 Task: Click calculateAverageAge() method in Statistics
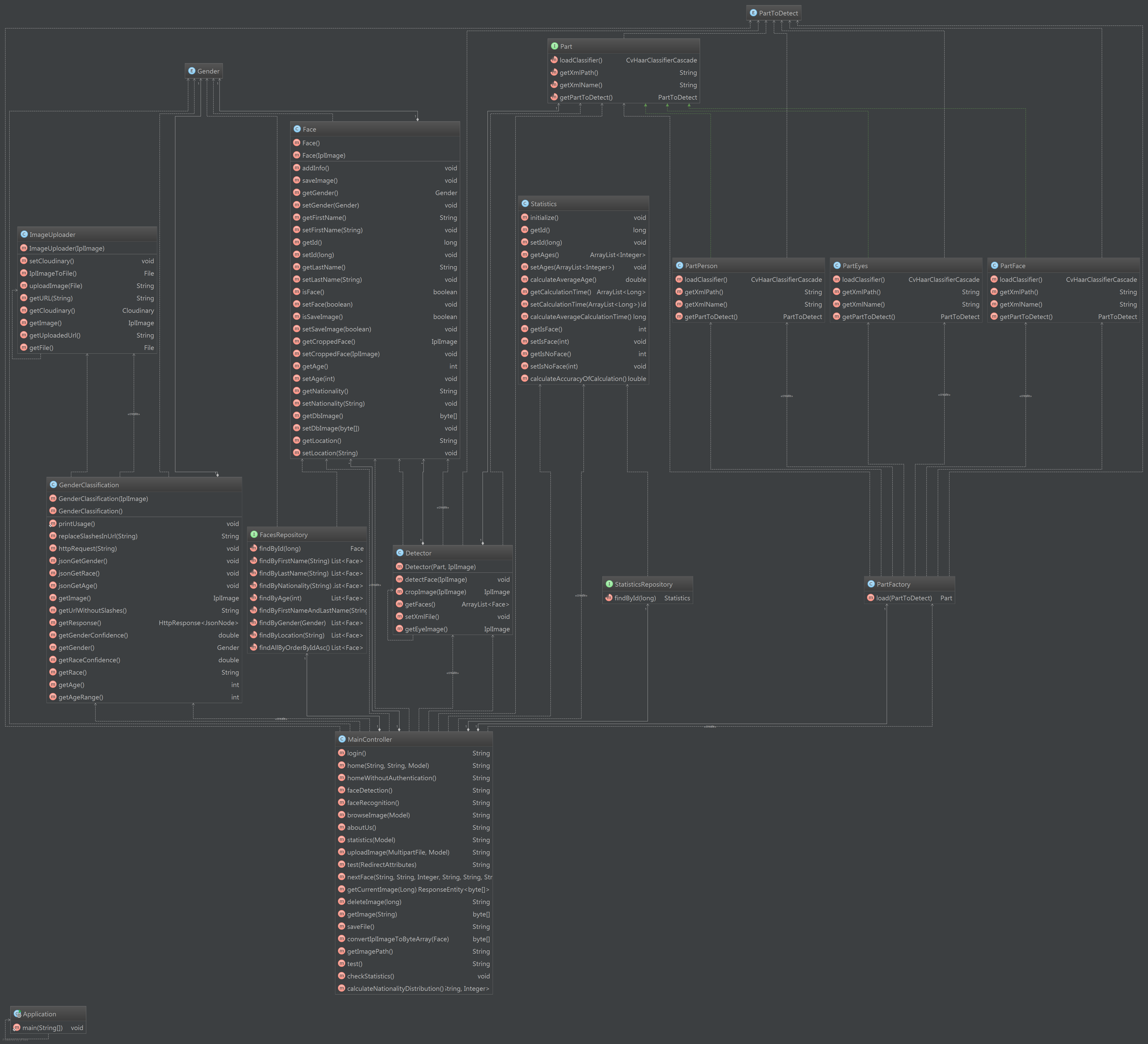(563, 280)
